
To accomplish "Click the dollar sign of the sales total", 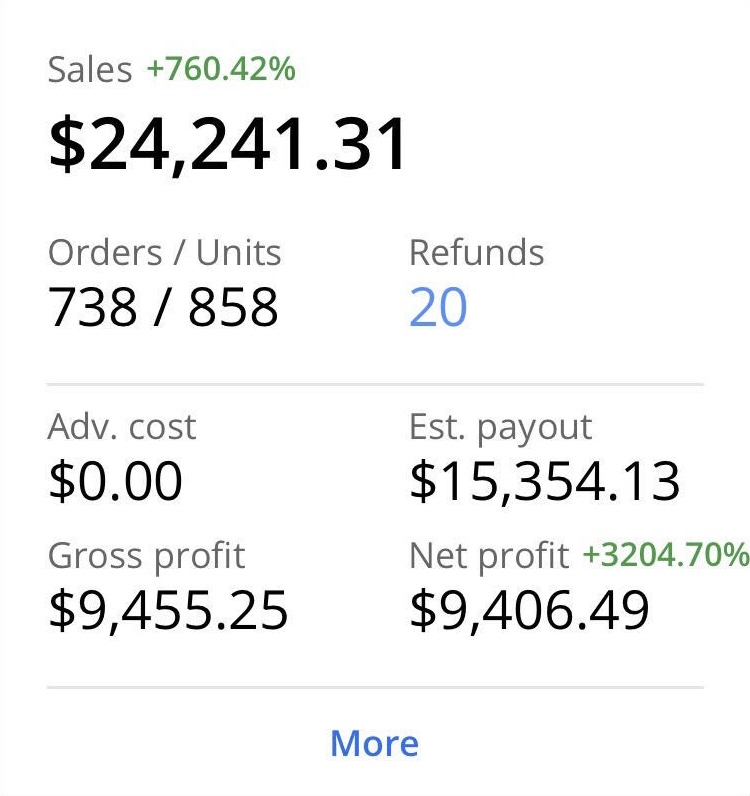I will click(67, 143).
